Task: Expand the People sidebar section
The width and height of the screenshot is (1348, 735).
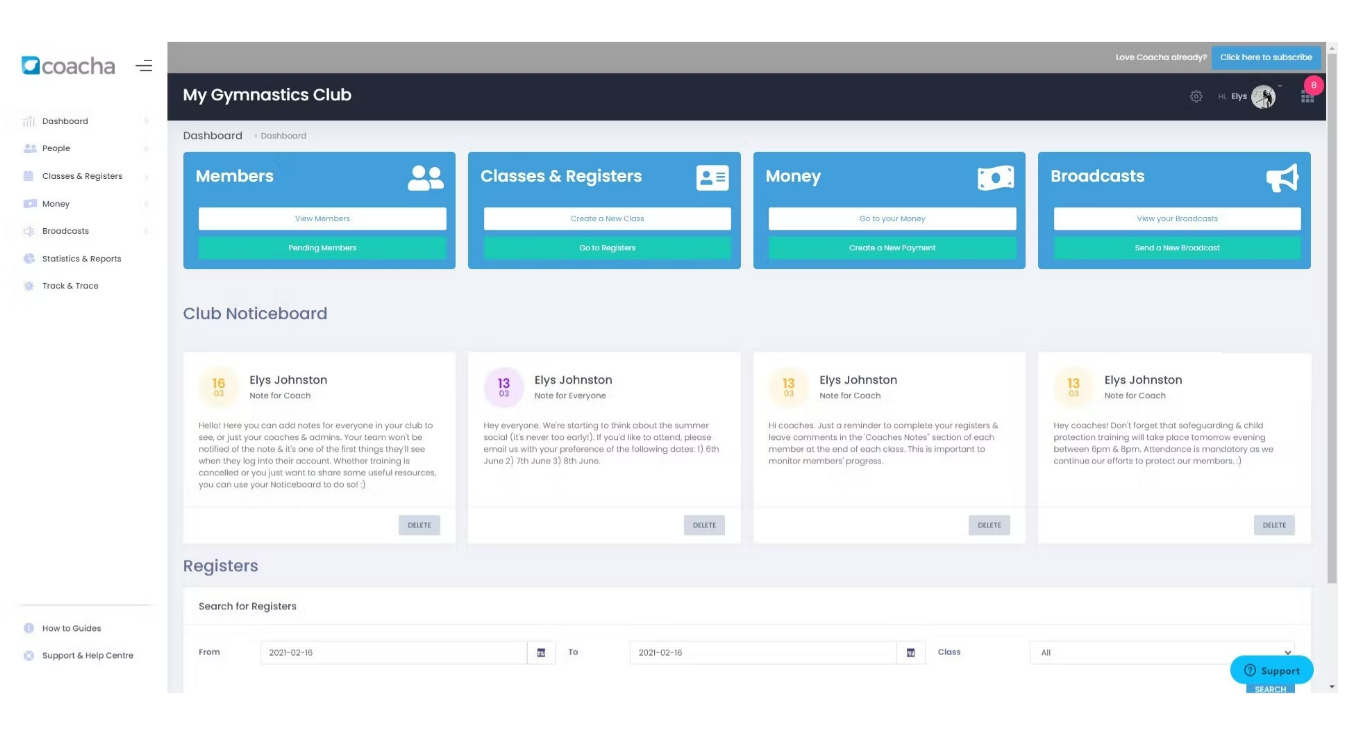Action: click(x=56, y=148)
